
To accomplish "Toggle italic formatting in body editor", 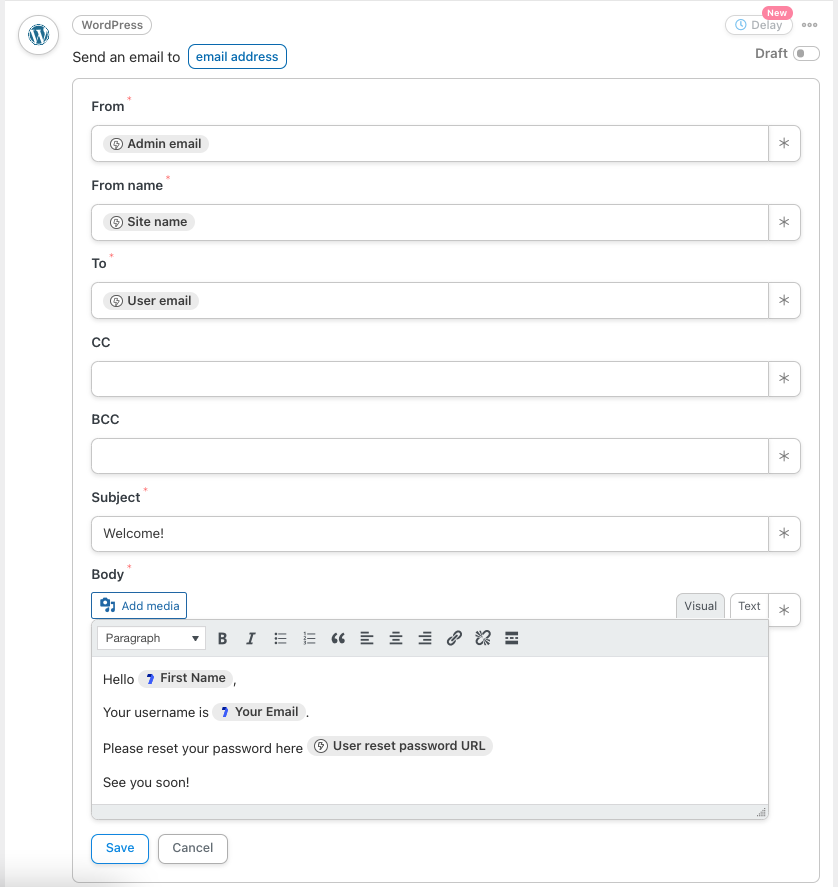I will (251, 639).
